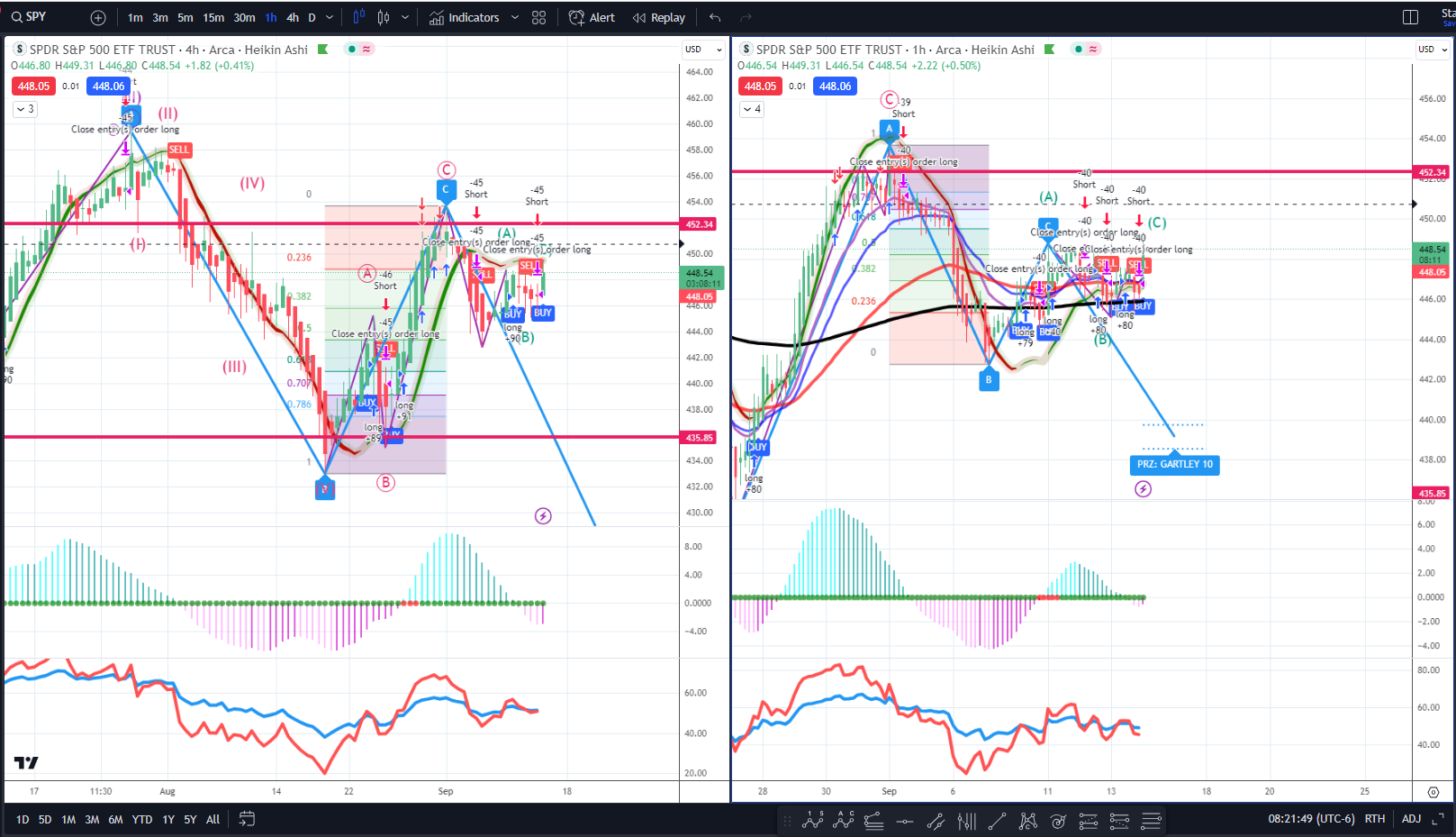Toggle the market-open green dot on 4h chart
Screen dimensions: 1456x837
(x=351, y=50)
